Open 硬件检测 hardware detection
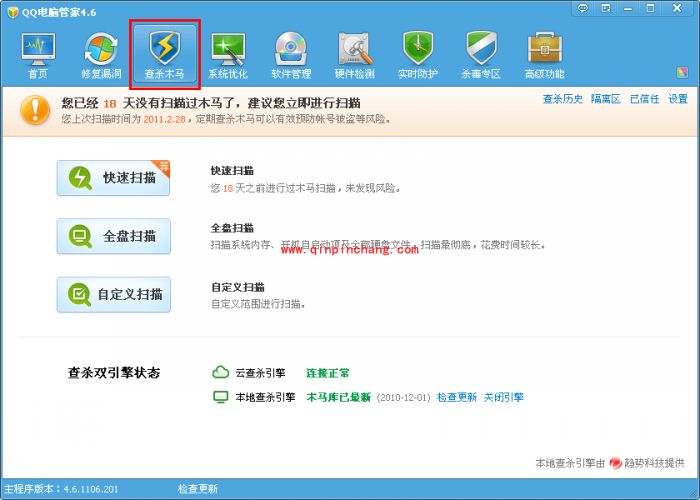700x500 pixels. pyautogui.click(x=354, y=56)
